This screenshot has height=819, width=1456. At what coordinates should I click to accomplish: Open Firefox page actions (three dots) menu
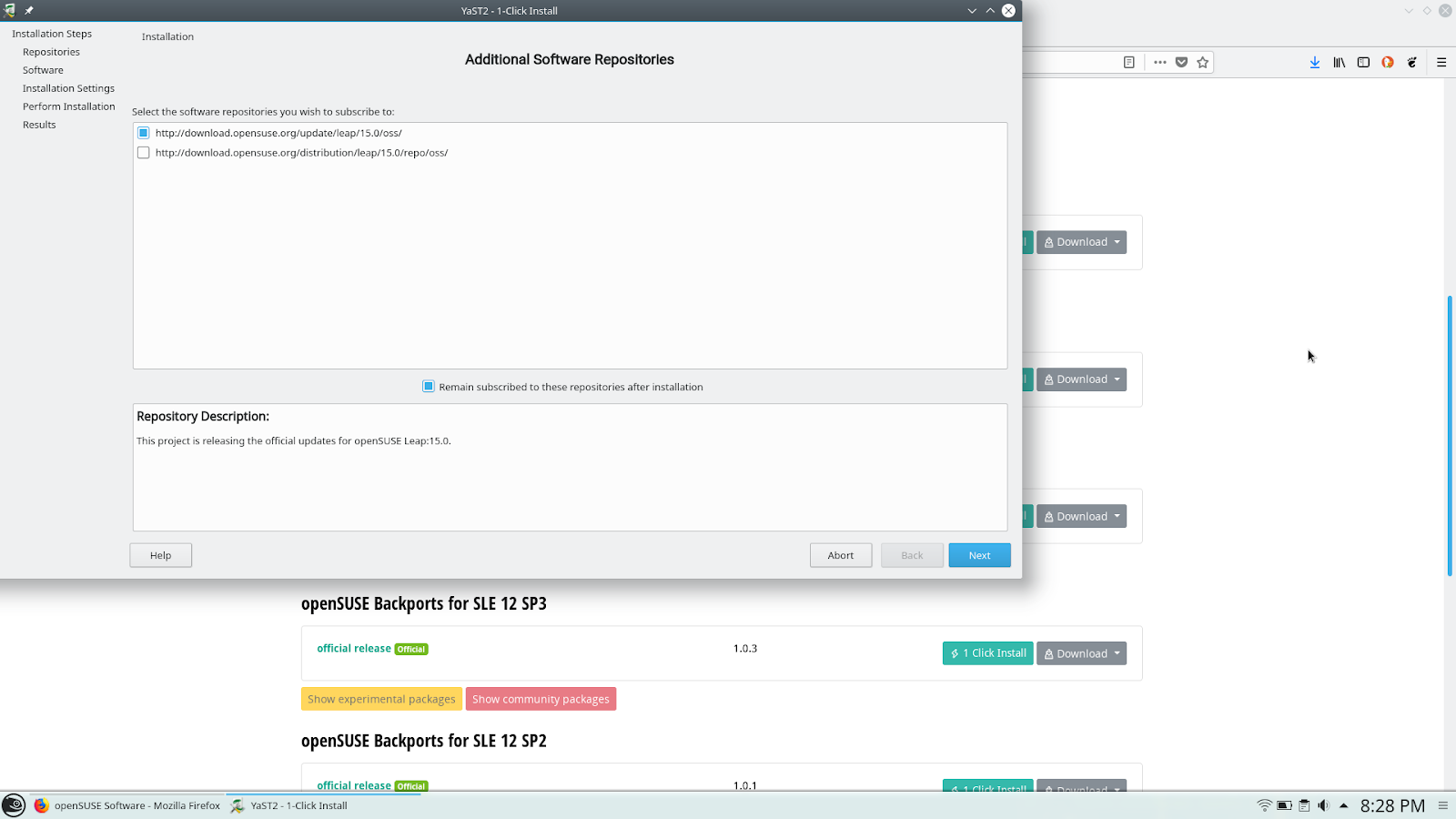click(1159, 63)
